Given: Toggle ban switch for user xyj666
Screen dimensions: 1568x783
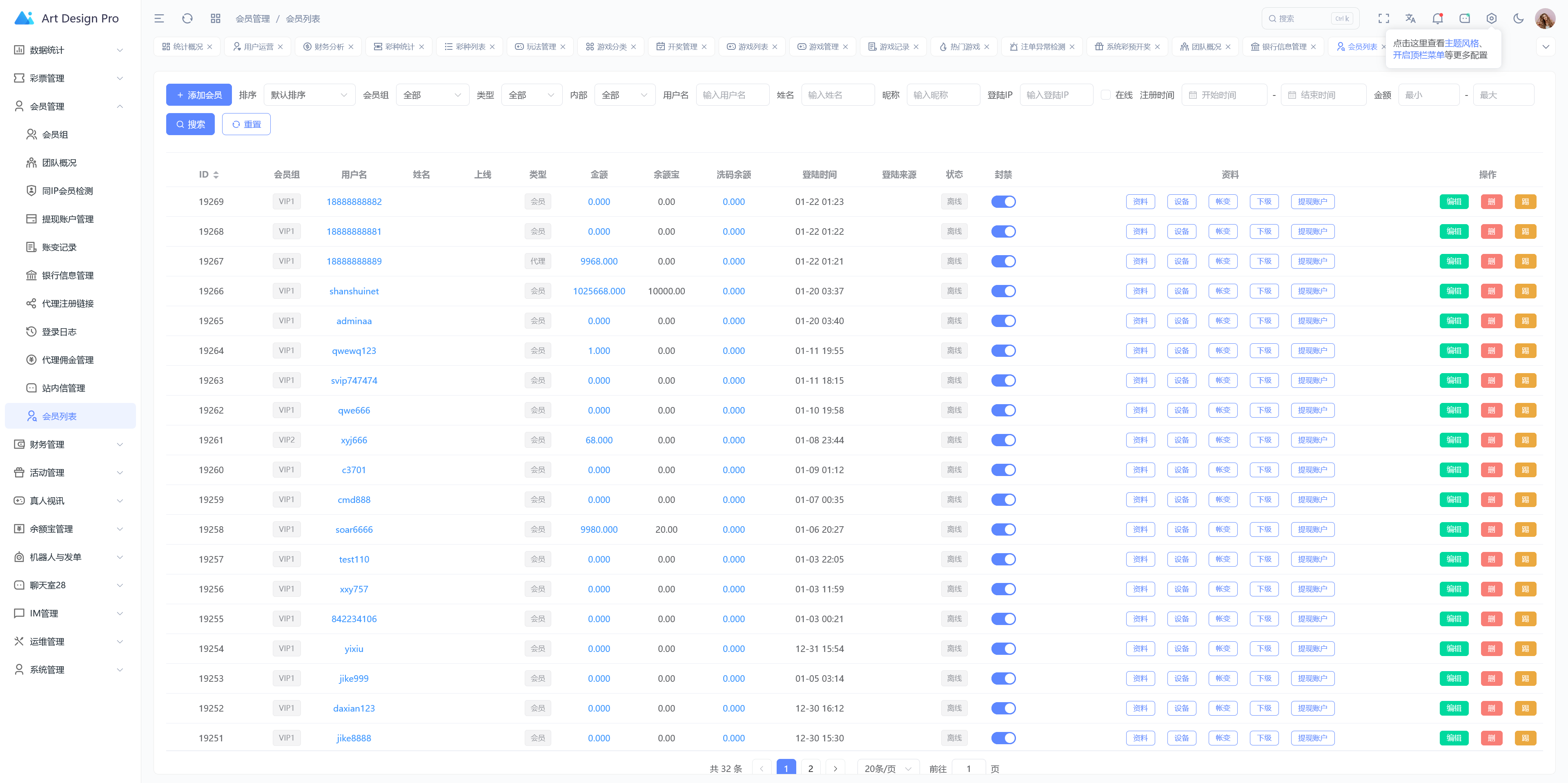Looking at the screenshot, I should tap(1003, 440).
